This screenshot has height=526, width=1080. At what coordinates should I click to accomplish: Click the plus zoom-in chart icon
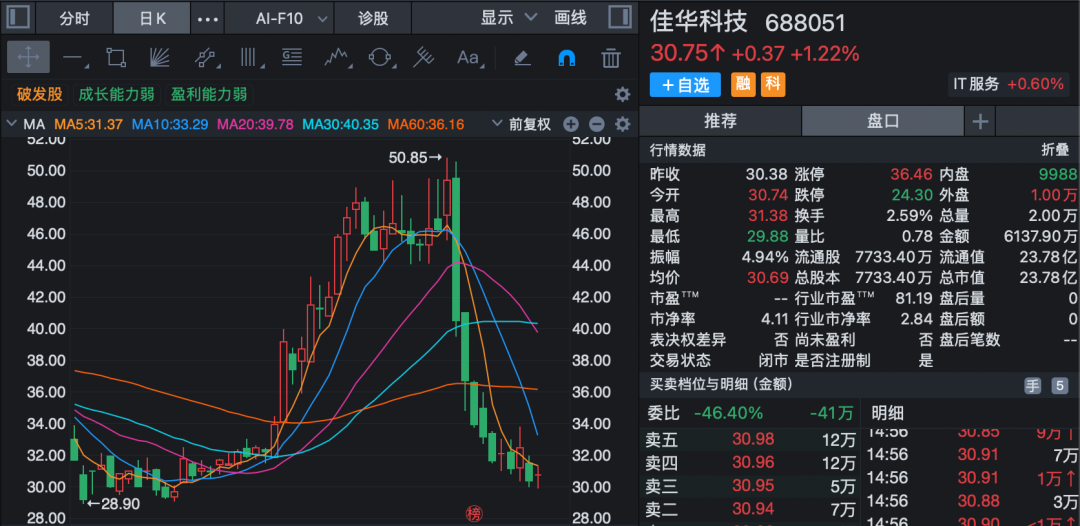coord(570,125)
